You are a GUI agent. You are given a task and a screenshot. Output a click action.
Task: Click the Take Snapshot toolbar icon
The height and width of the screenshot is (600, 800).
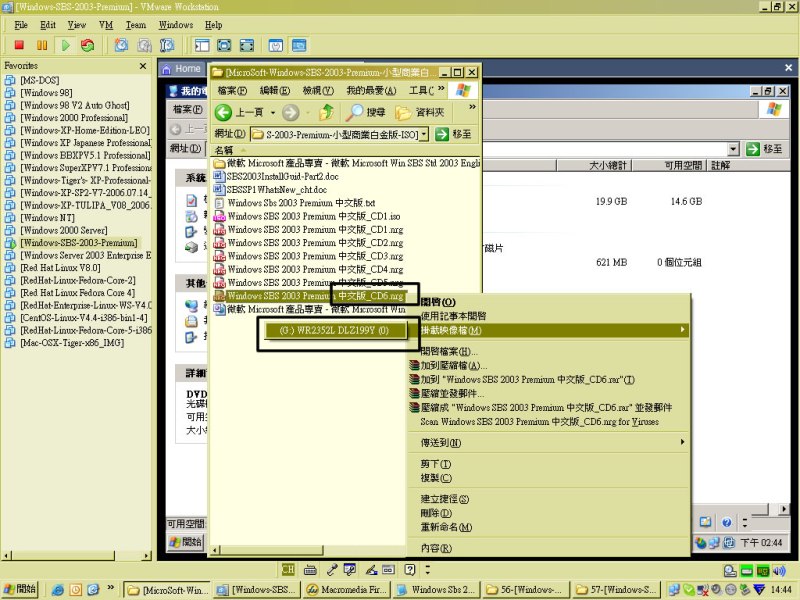[x=121, y=45]
